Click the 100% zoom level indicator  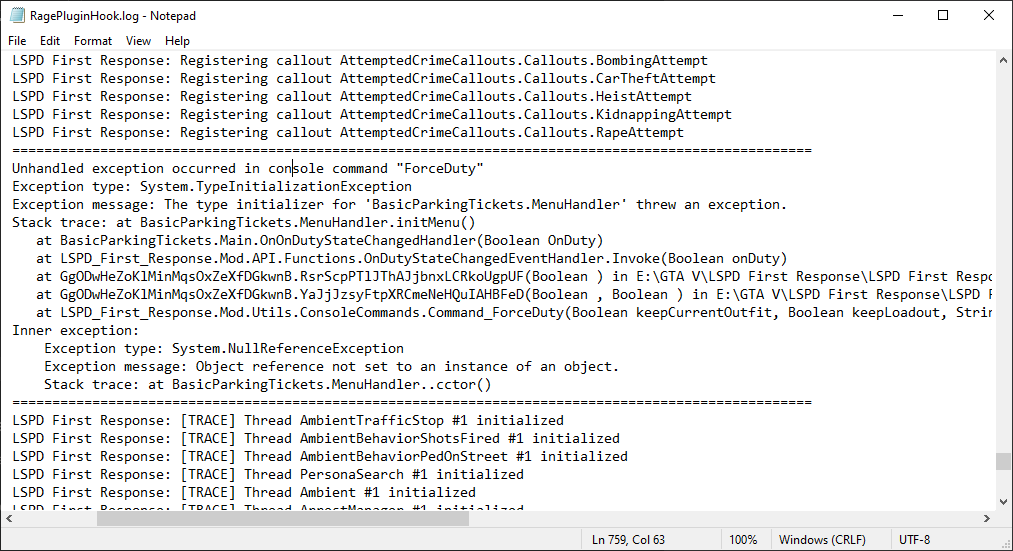(743, 540)
